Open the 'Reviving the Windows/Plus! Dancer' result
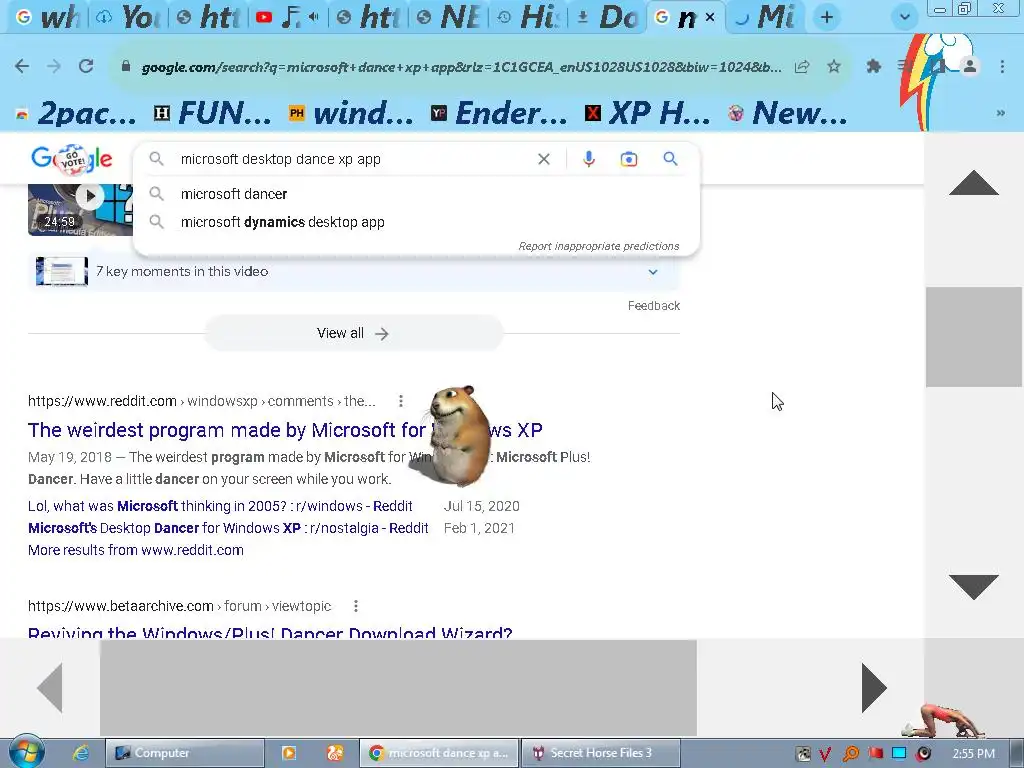 click(x=270, y=633)
